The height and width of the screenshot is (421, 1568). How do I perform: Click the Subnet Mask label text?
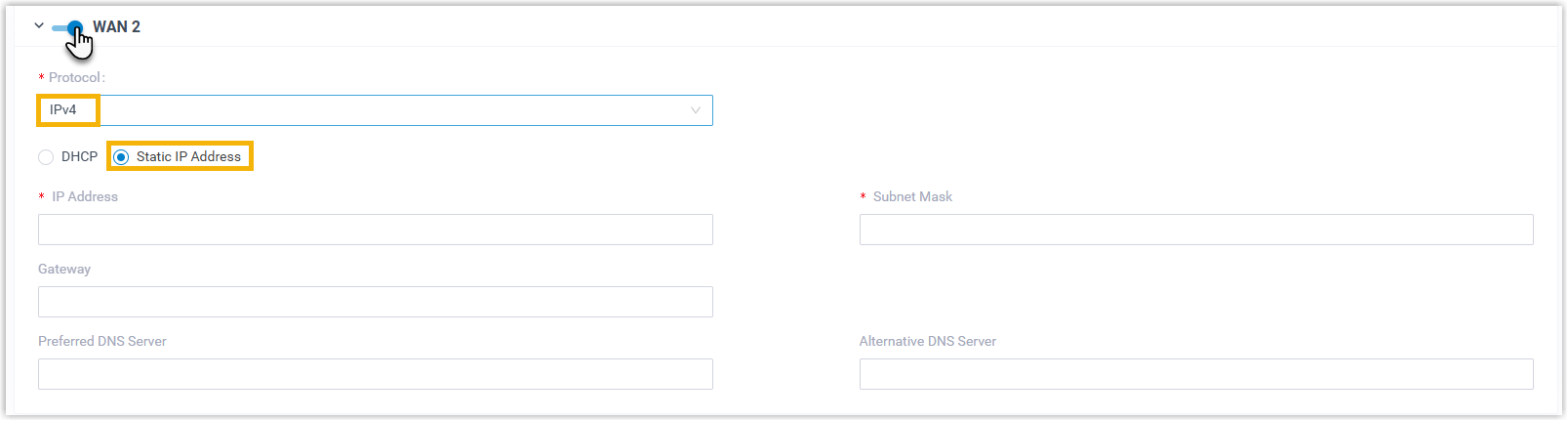912,196
